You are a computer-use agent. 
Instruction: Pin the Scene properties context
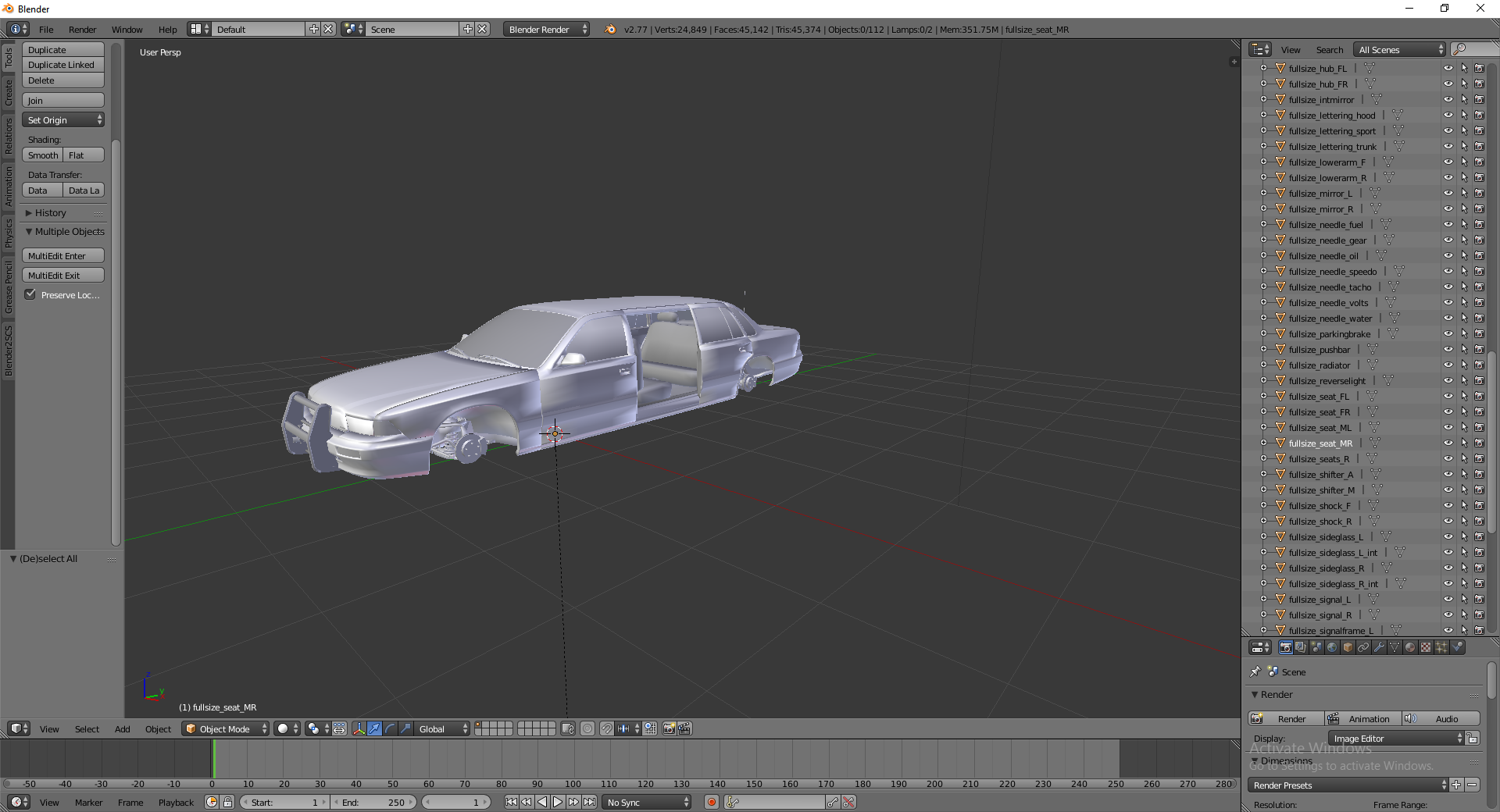tap(1255, 671)
